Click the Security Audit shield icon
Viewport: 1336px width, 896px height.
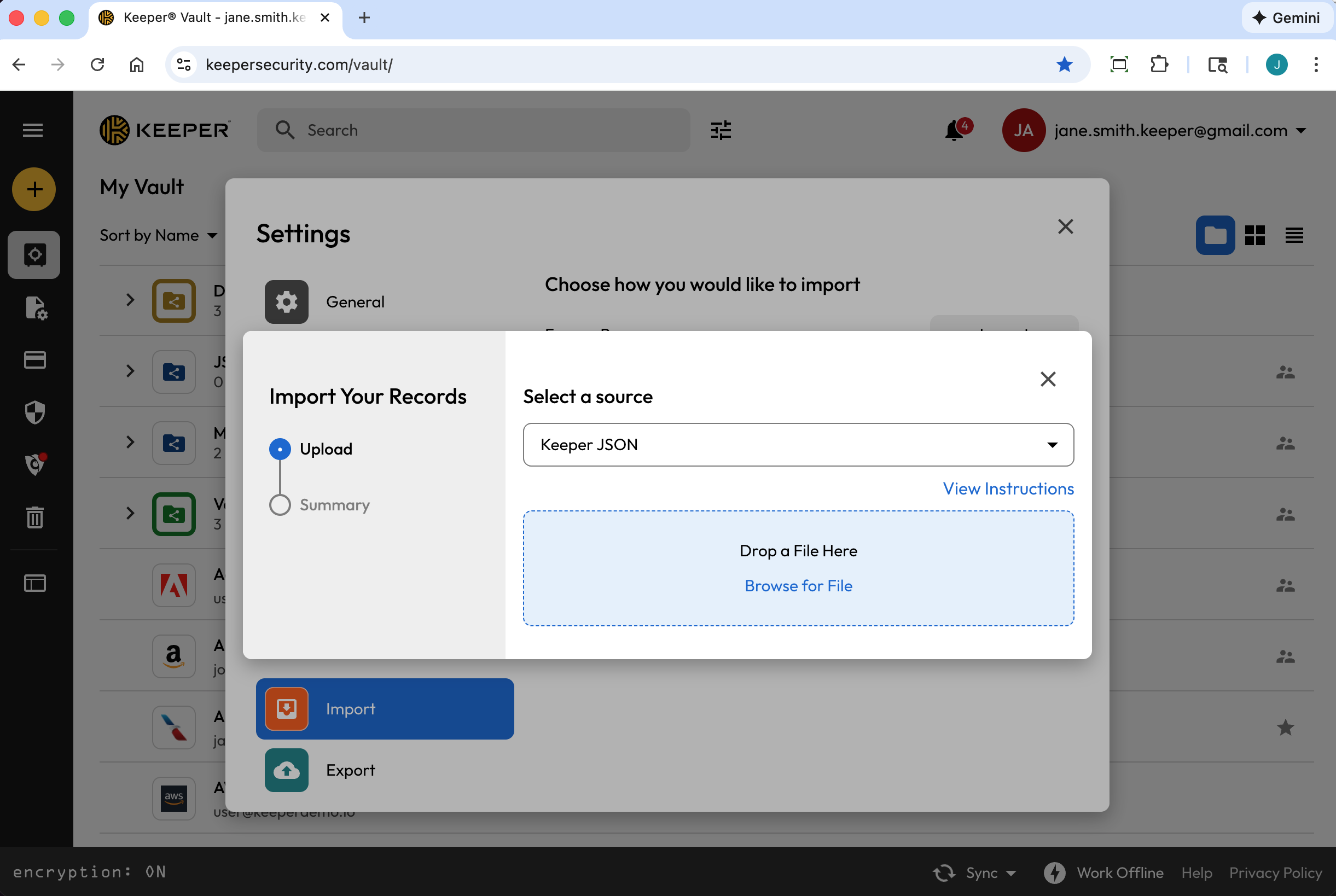click(35, 412)
